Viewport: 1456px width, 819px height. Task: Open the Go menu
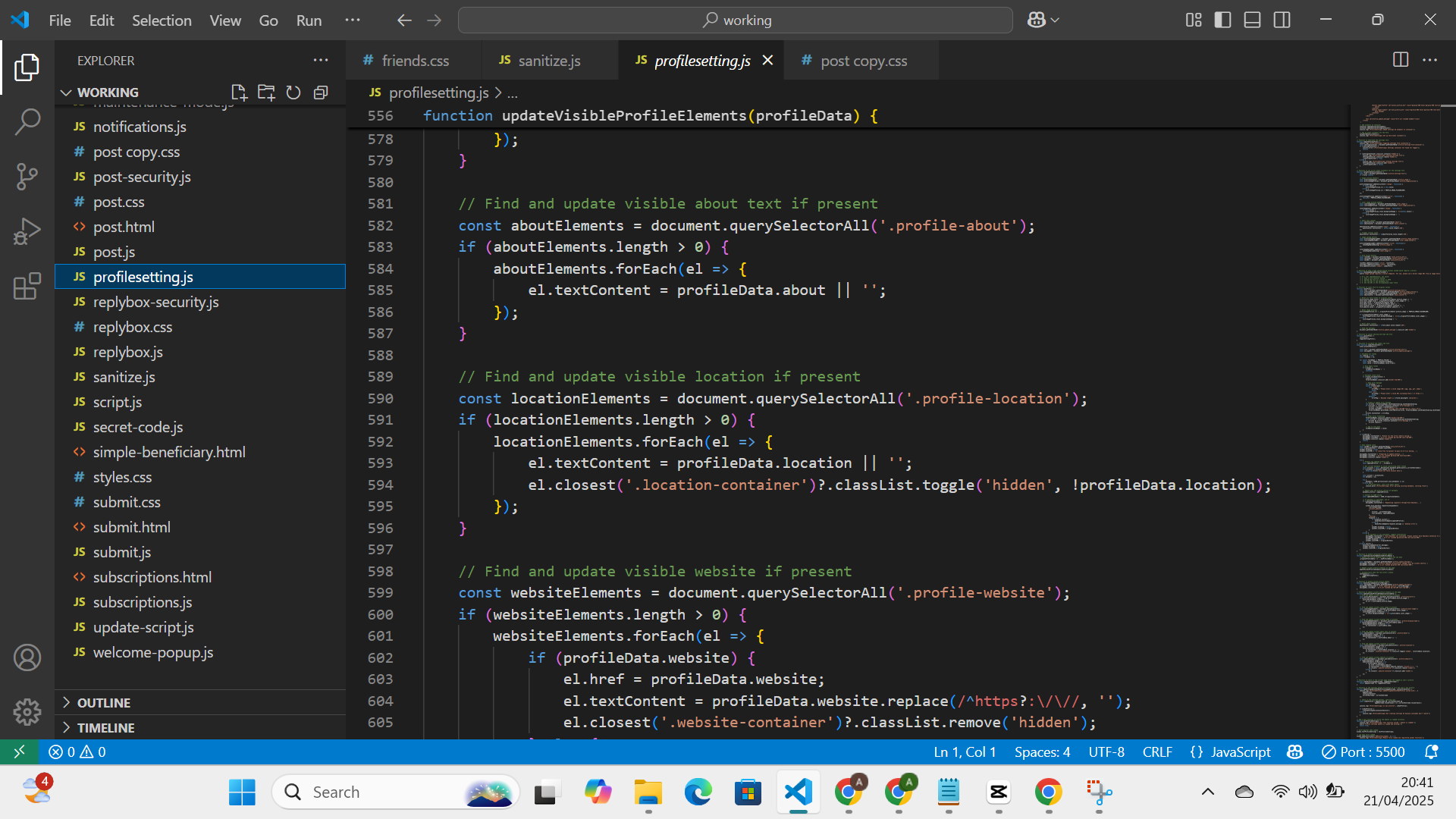click(x=268, y=20)
